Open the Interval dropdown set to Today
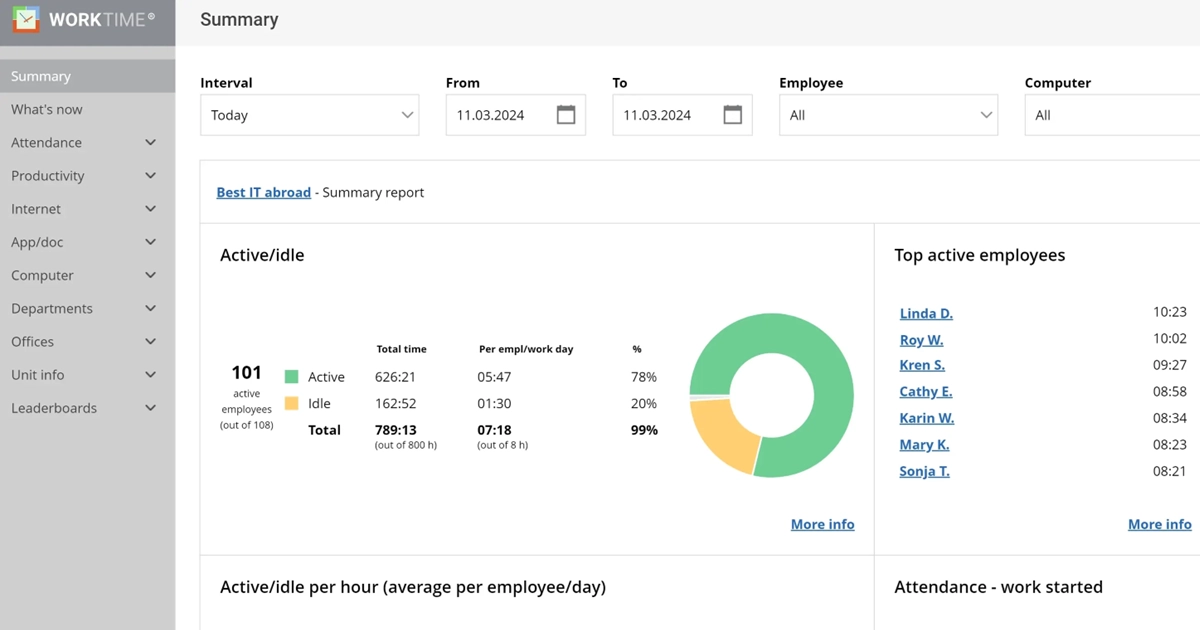Image resolution: width=1200 pixels, height=630 pixels. pos(310,115)
